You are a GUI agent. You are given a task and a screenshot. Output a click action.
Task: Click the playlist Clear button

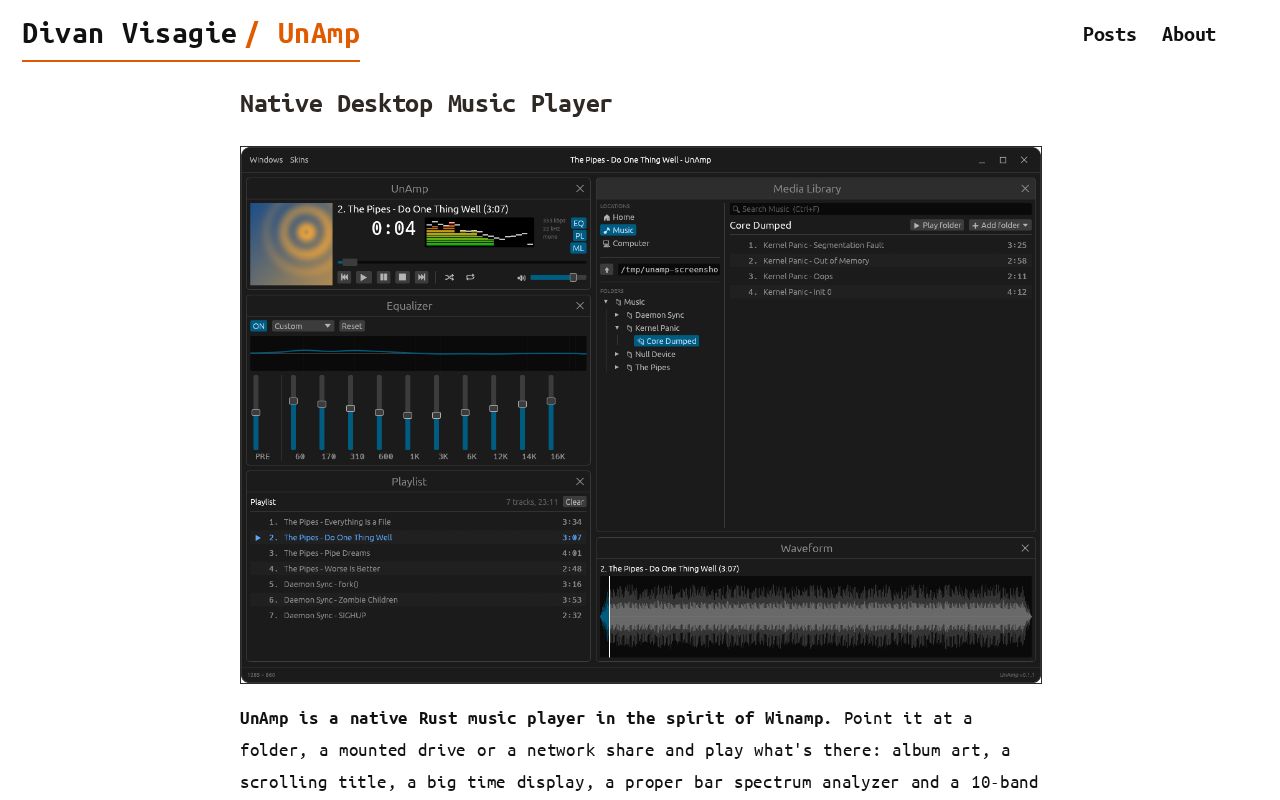coord(574,502)
